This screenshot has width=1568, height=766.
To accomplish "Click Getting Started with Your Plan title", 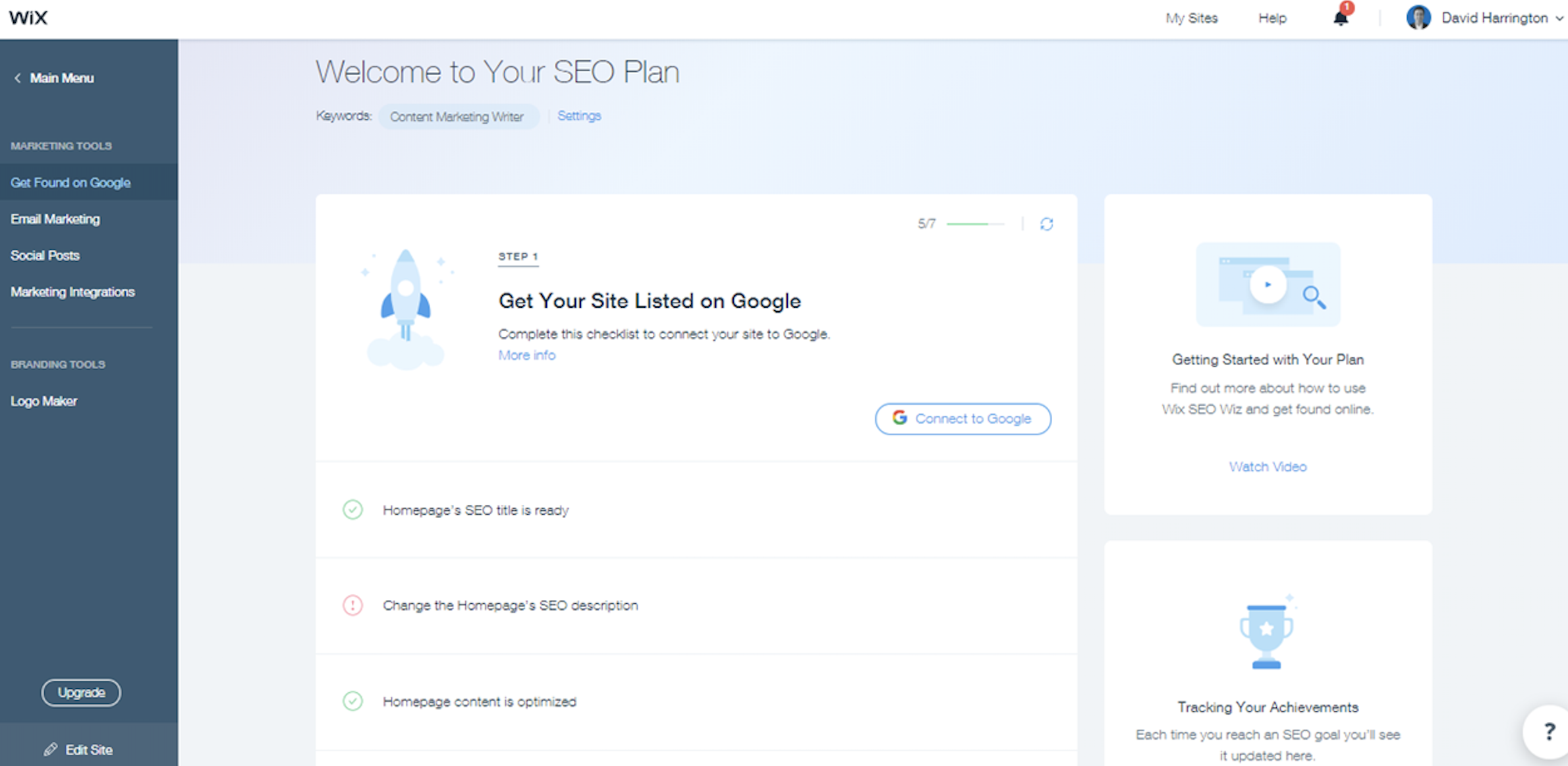I will [x=1268, y=359].
